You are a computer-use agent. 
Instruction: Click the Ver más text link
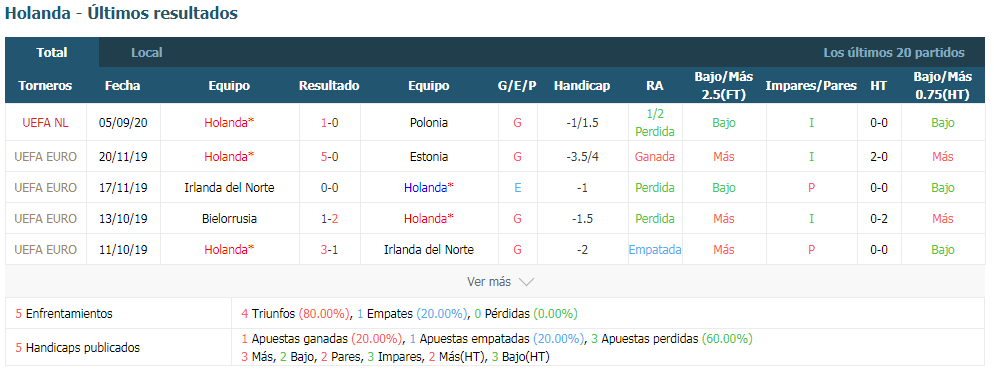(x=489, y=281)
